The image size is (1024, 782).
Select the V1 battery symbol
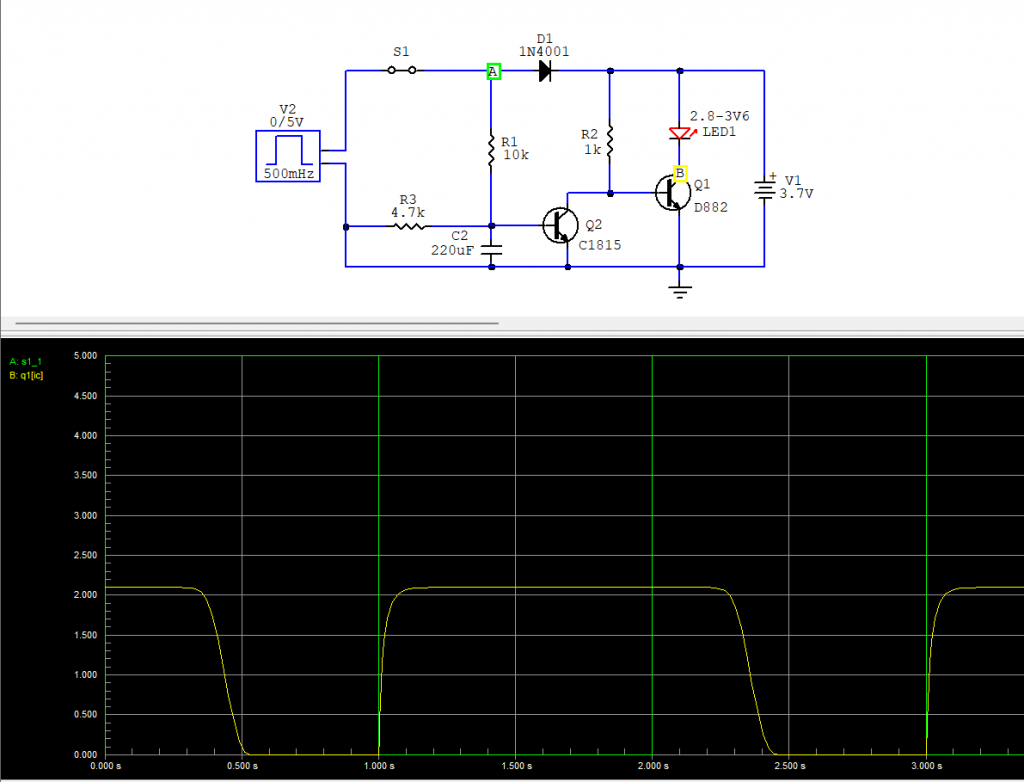pyautogui.click(x=765, y=189)
